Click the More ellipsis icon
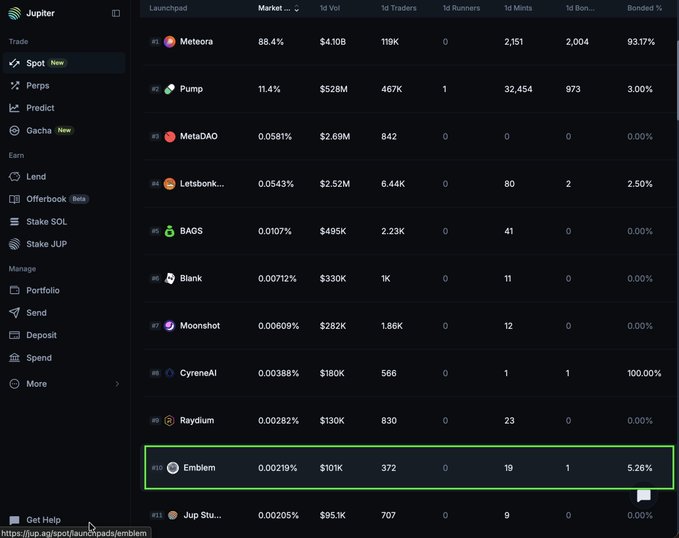Image resolution: width=679 pixels, height=538 pixels. (14, 384)
